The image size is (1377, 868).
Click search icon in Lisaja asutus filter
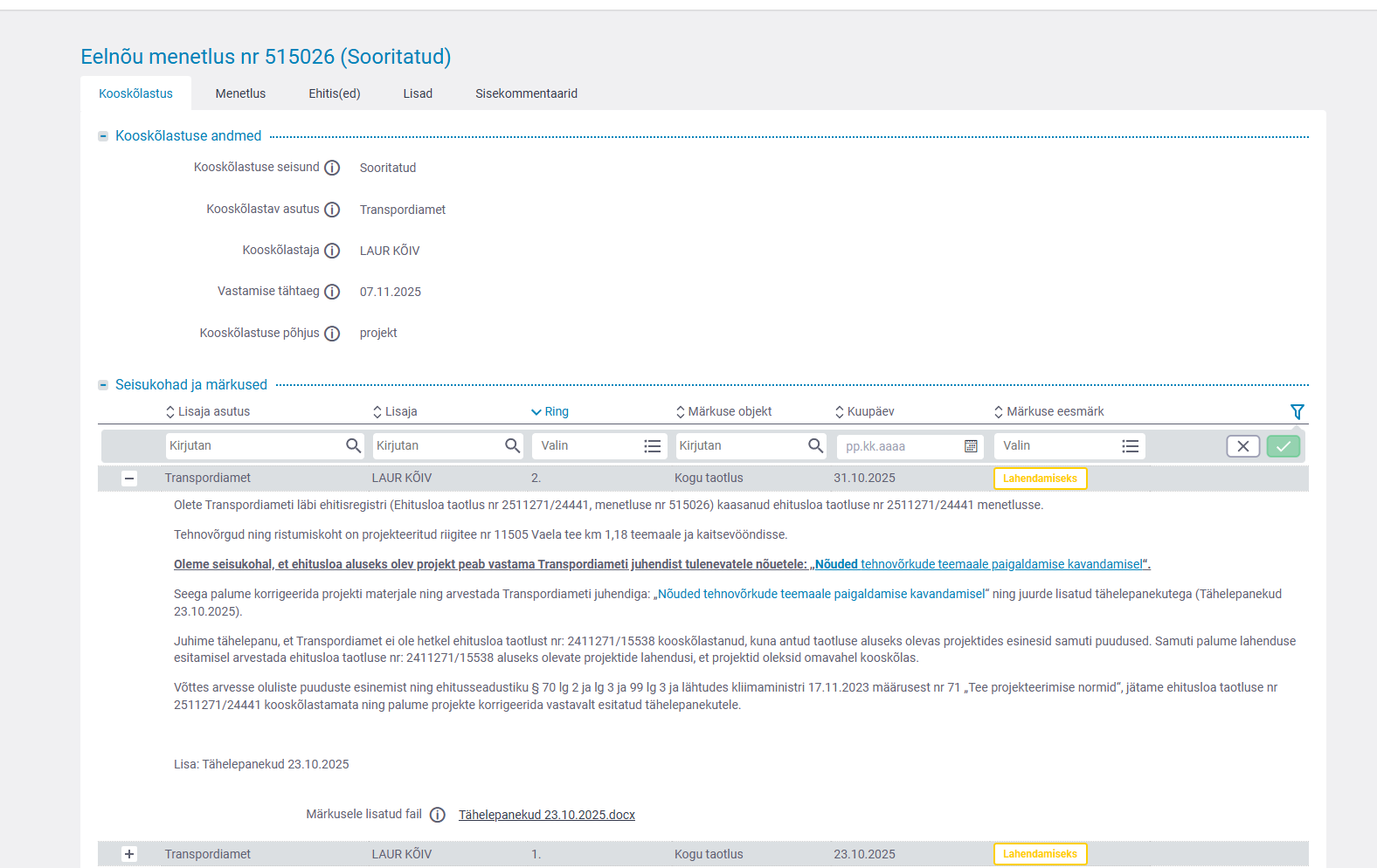tap(353, 445)
